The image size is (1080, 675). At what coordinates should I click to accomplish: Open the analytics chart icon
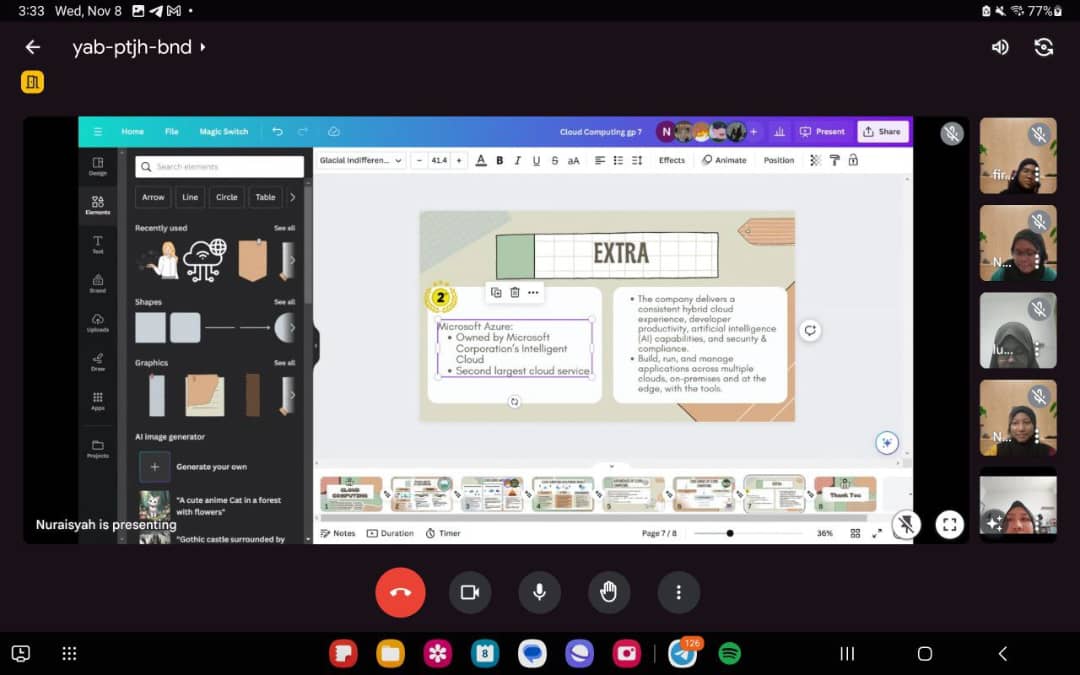point(780,132)
